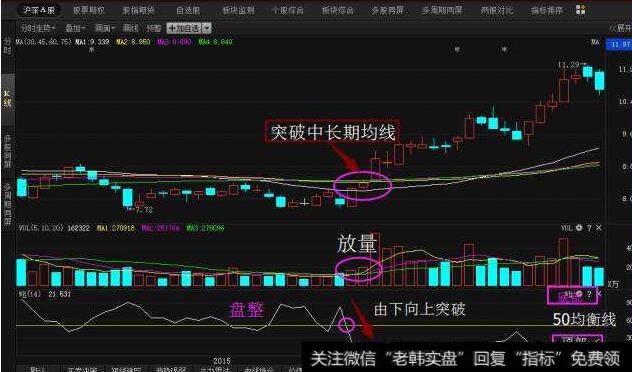The width and height of the screenshot is (632, 372).
Task: Open the 自选股 watchlist tab
Action: 188,10
